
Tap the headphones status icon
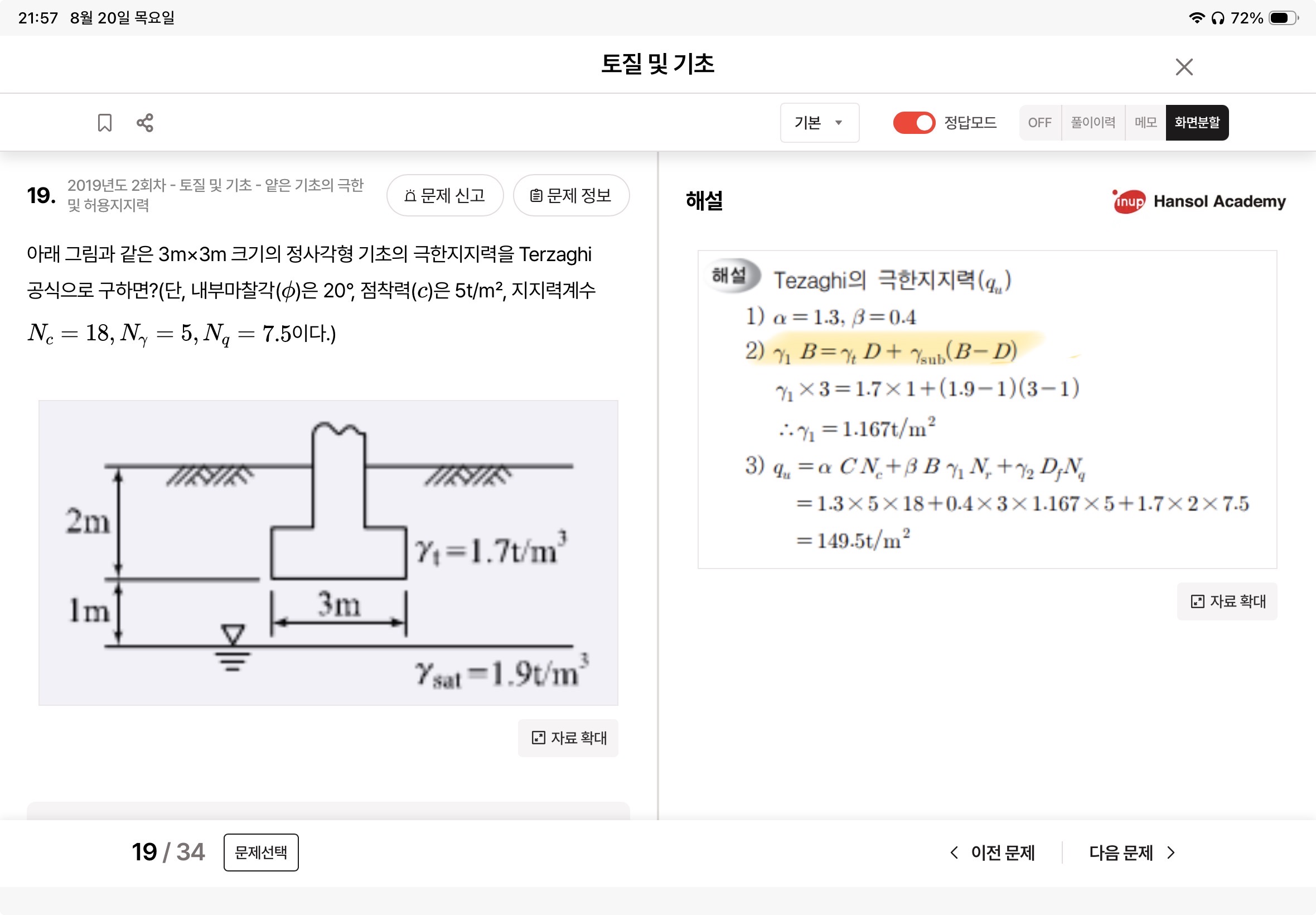[x=1217, y=18]
